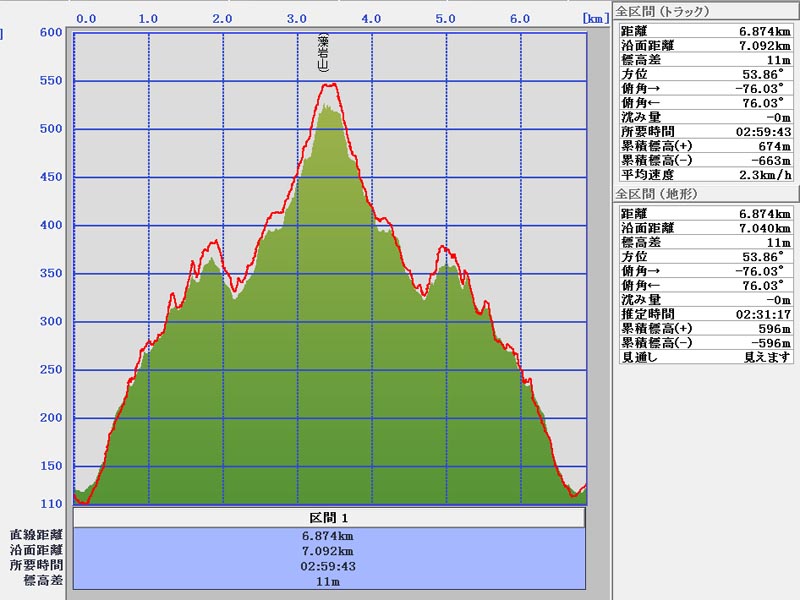Click the 累積標高(+) 596m terrain row
Screen dimensions: 800x600
[x=706, y=328]
